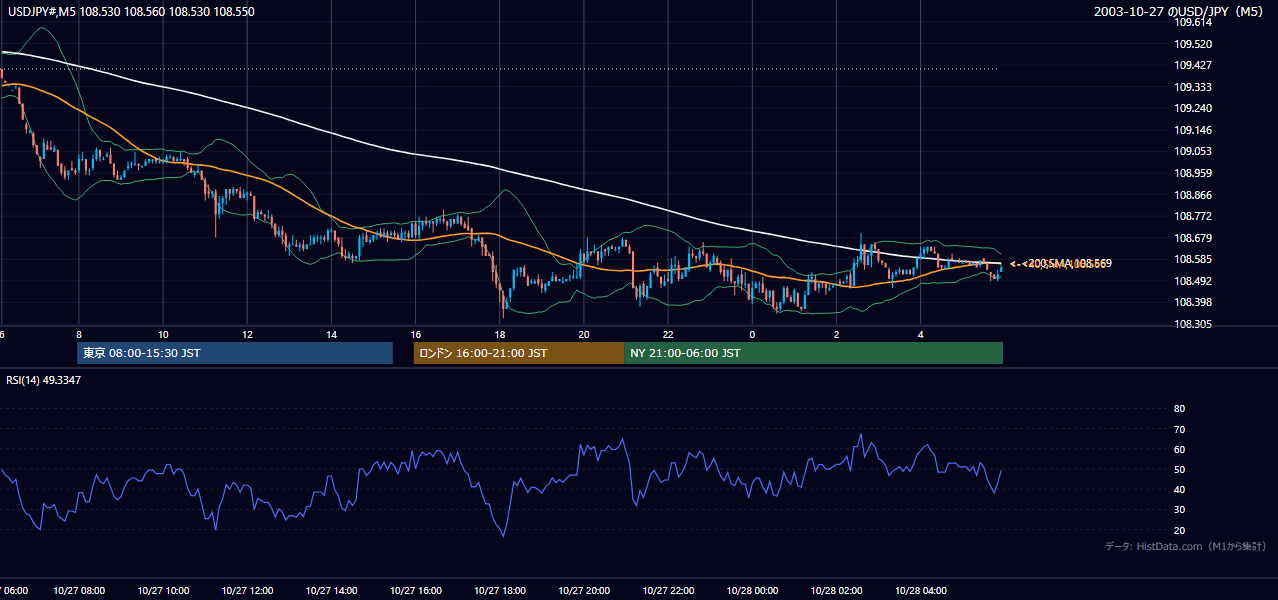Viewport: 1278px width, 600px height.
Task: Click hour tick 0 under the price chart
Action: (751, 334)
